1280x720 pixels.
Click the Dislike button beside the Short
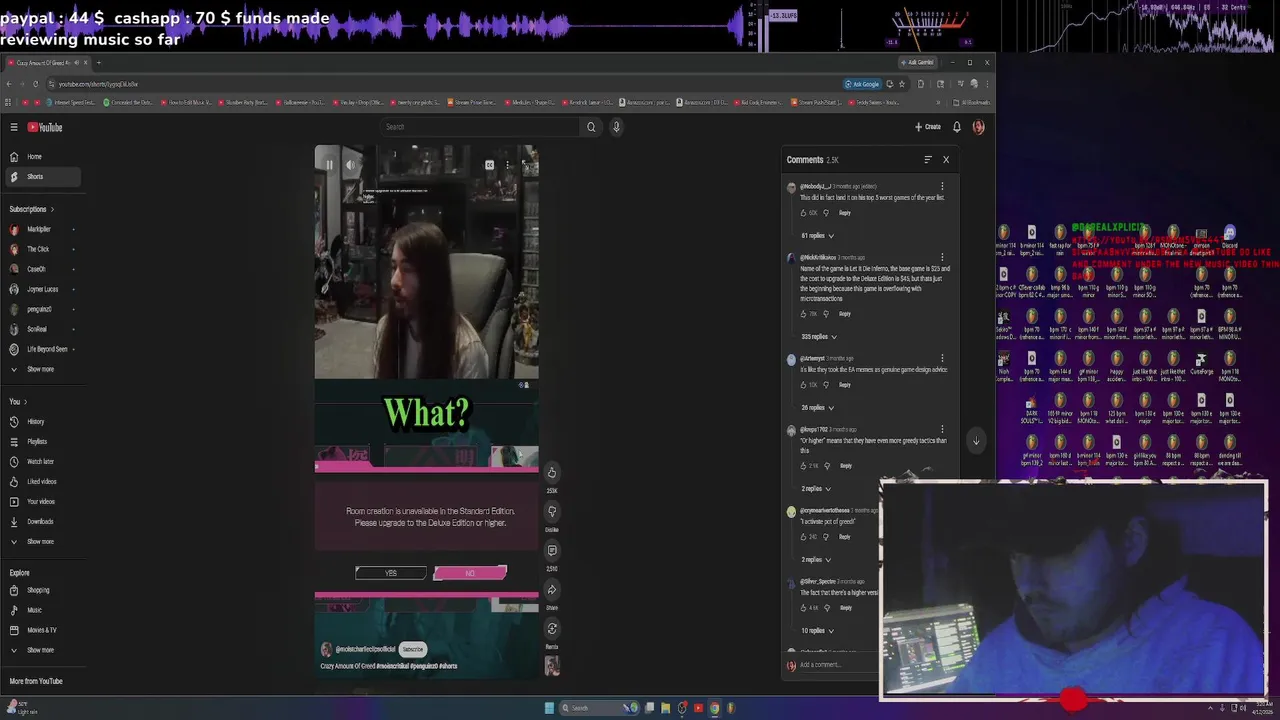click(x=551, y=511)
